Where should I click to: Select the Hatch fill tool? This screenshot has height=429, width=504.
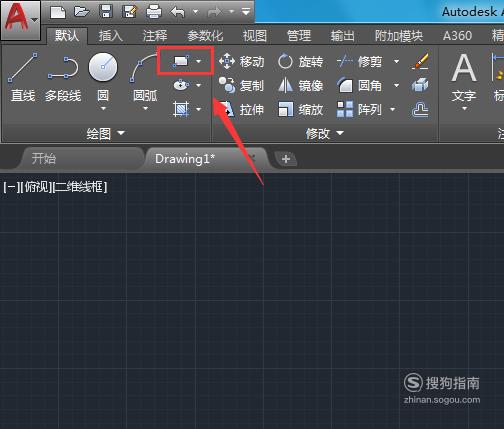coord(181,109)
